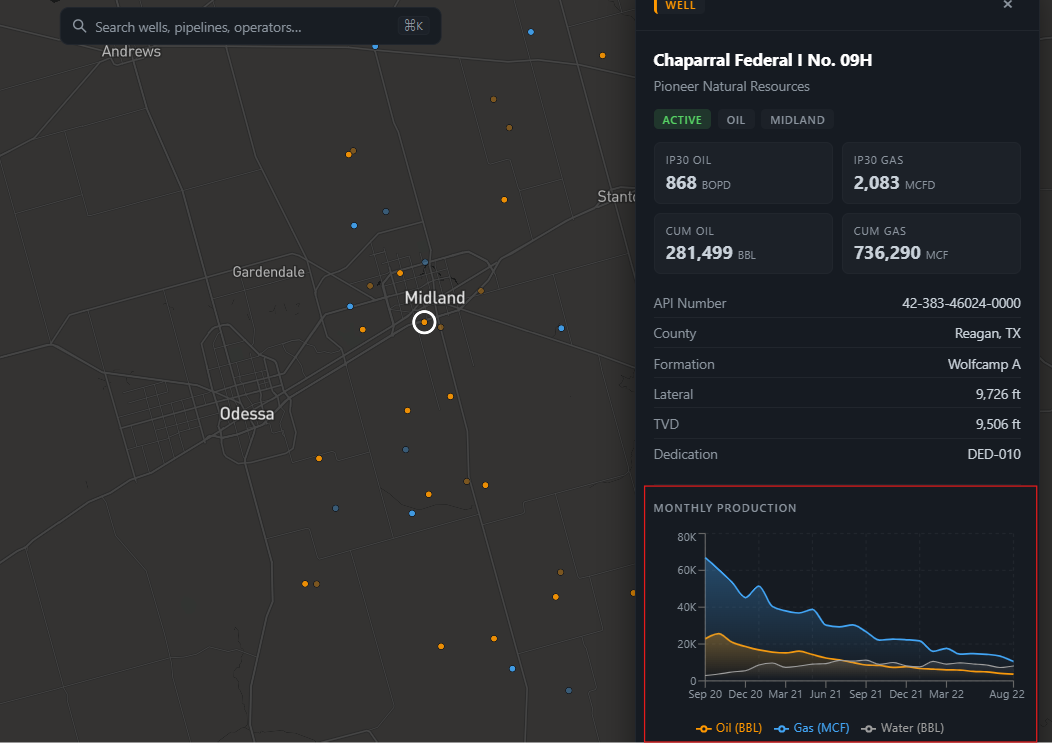Click the MIDLAND basin tag
The width and height of the screenshot is (1052, 743).
point(797,120)
